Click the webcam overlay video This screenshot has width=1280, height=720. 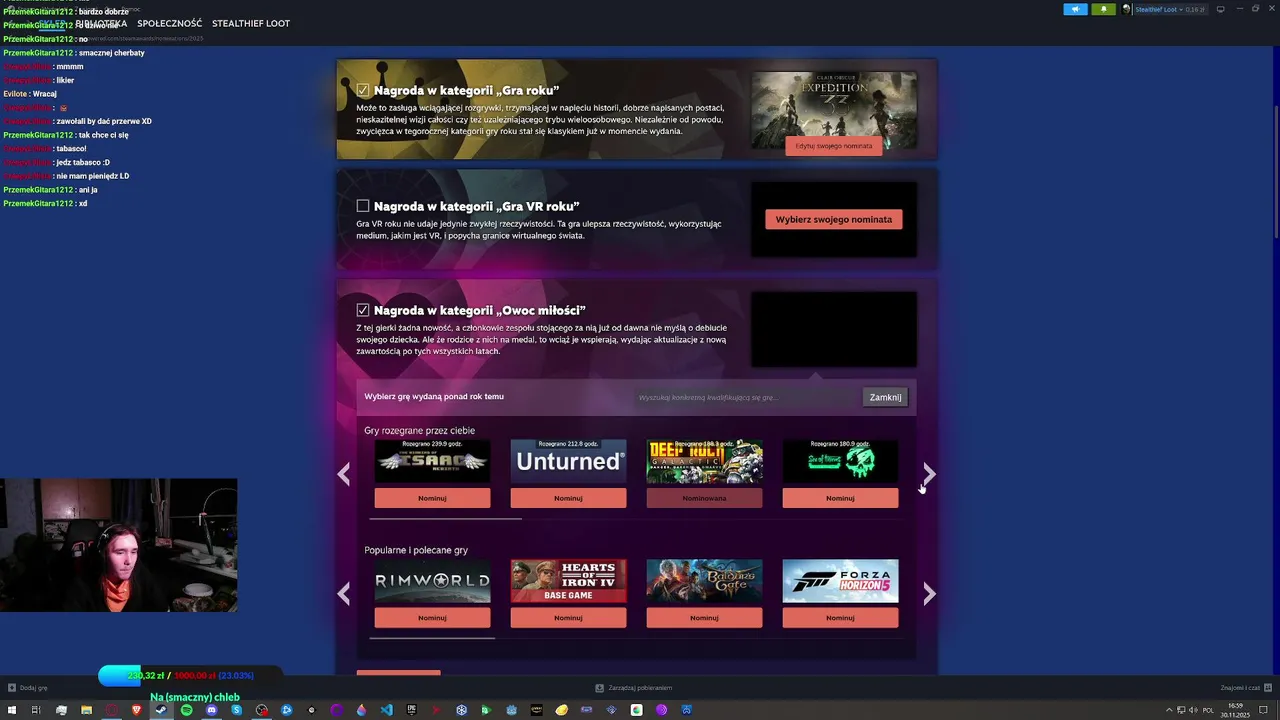119,545
